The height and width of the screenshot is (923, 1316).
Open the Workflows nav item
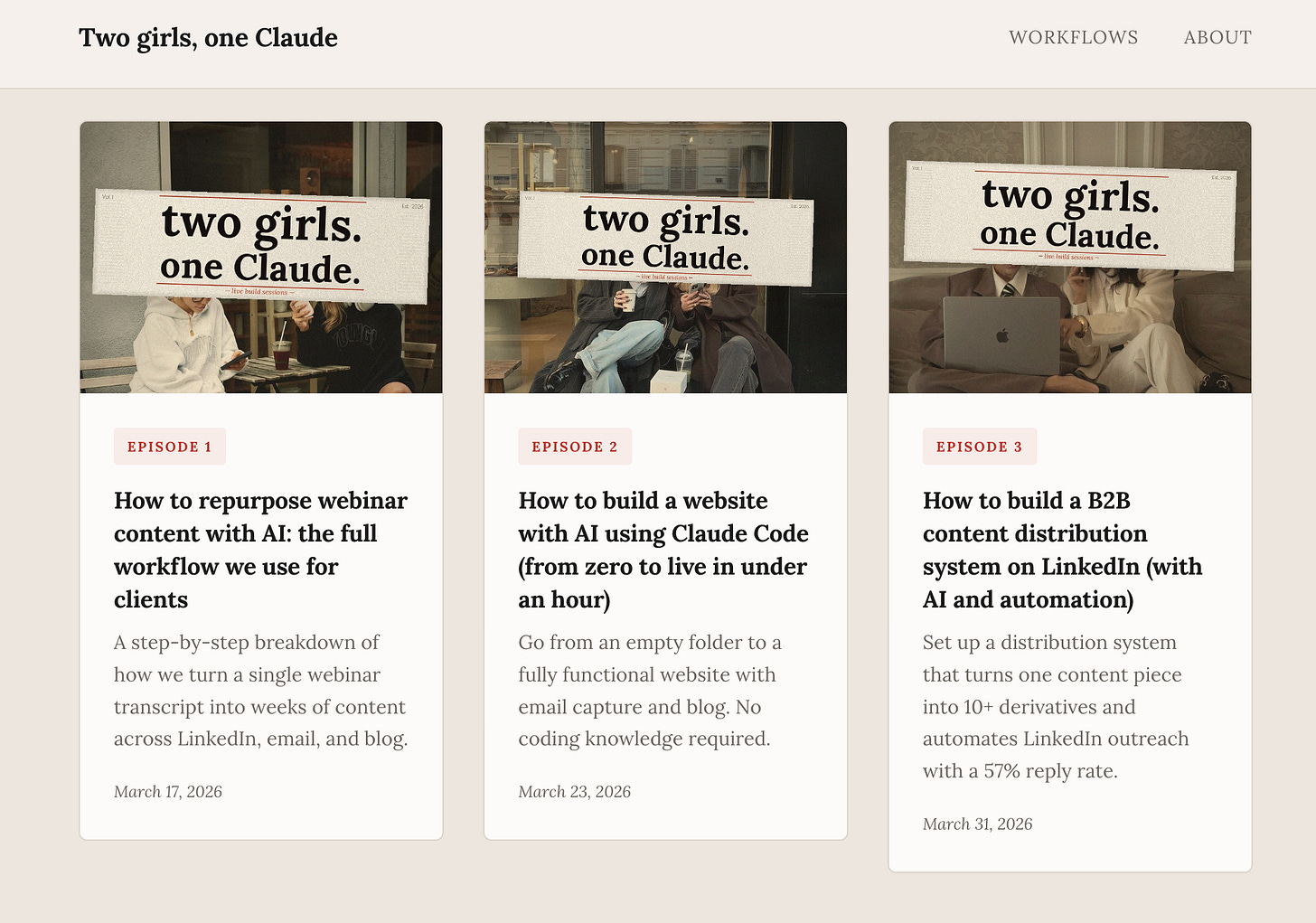pos(1073,37)
